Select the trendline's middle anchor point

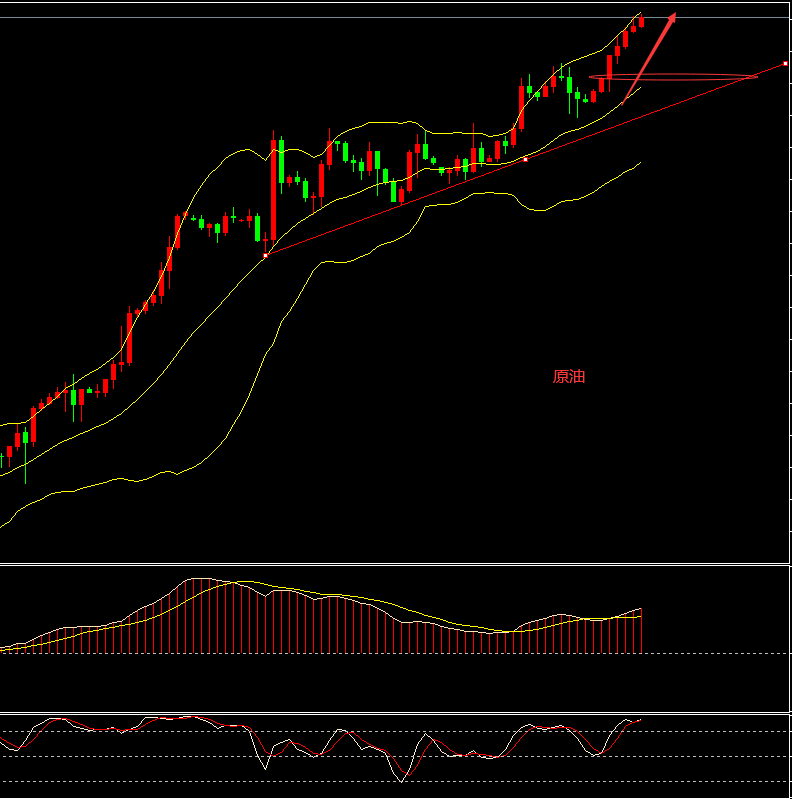[x=526, y=159]
